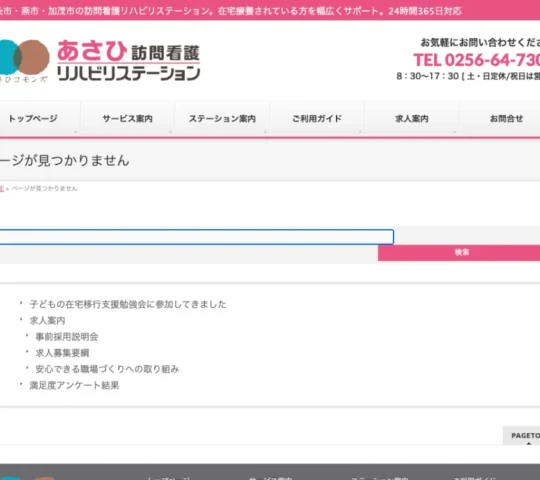Open the トップページ menu item

tap(33, 119)
